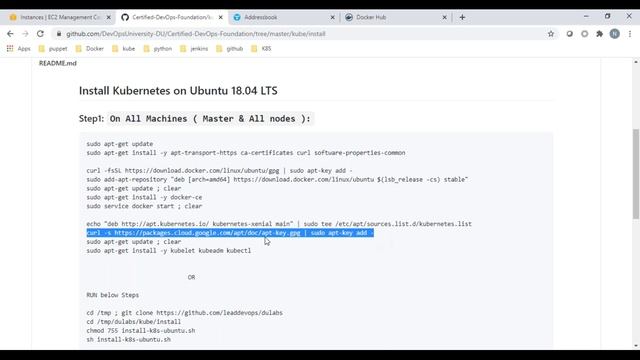
Task: Open the kube bookmark folder
Action: click(124, 49)
